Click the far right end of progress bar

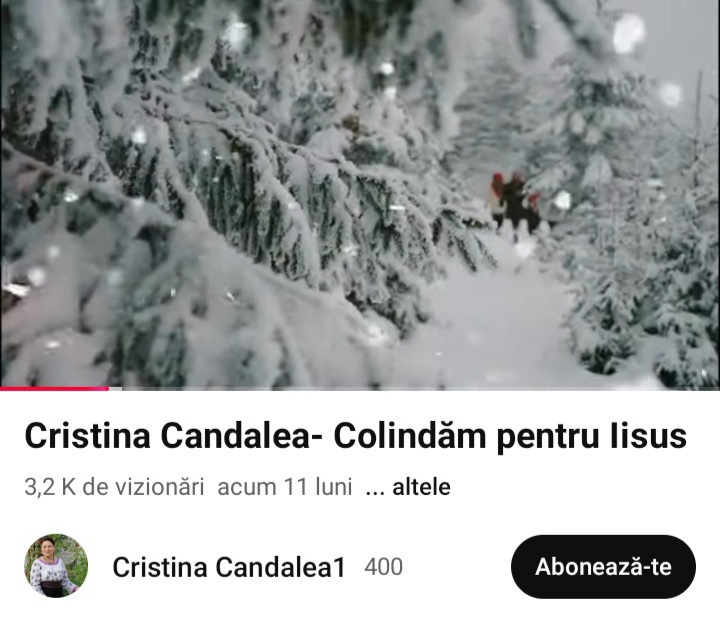[x=717, y=388]
